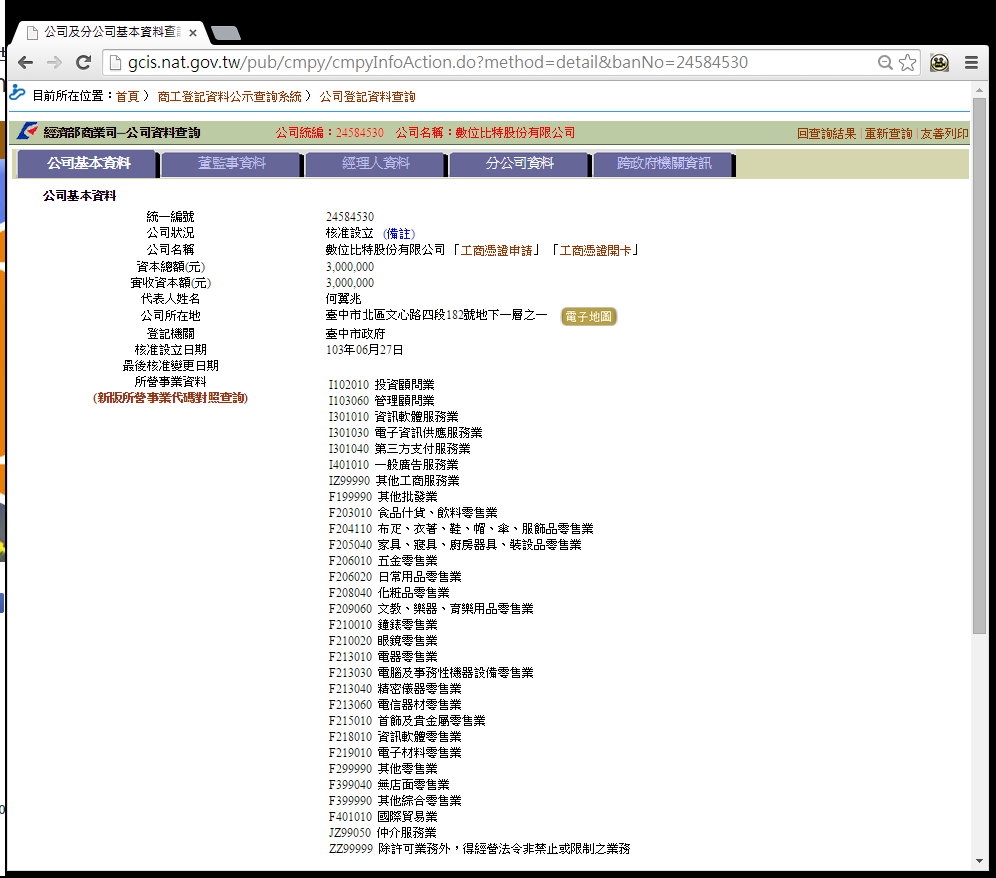Click the row I102010 投資顧問業
996x878 pixels.
pos(382,384)
